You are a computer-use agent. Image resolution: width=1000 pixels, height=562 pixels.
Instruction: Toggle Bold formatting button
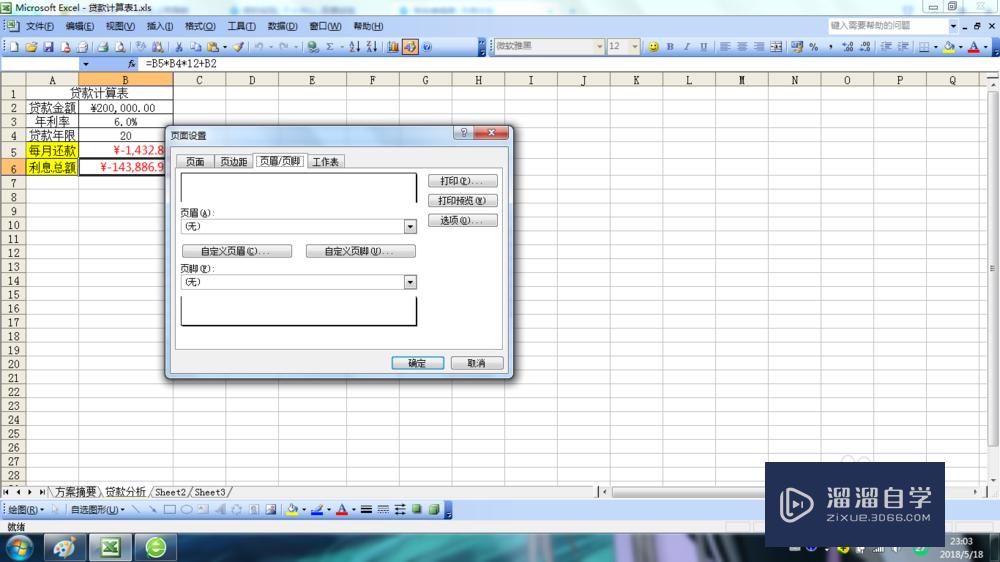click(670, 47)
